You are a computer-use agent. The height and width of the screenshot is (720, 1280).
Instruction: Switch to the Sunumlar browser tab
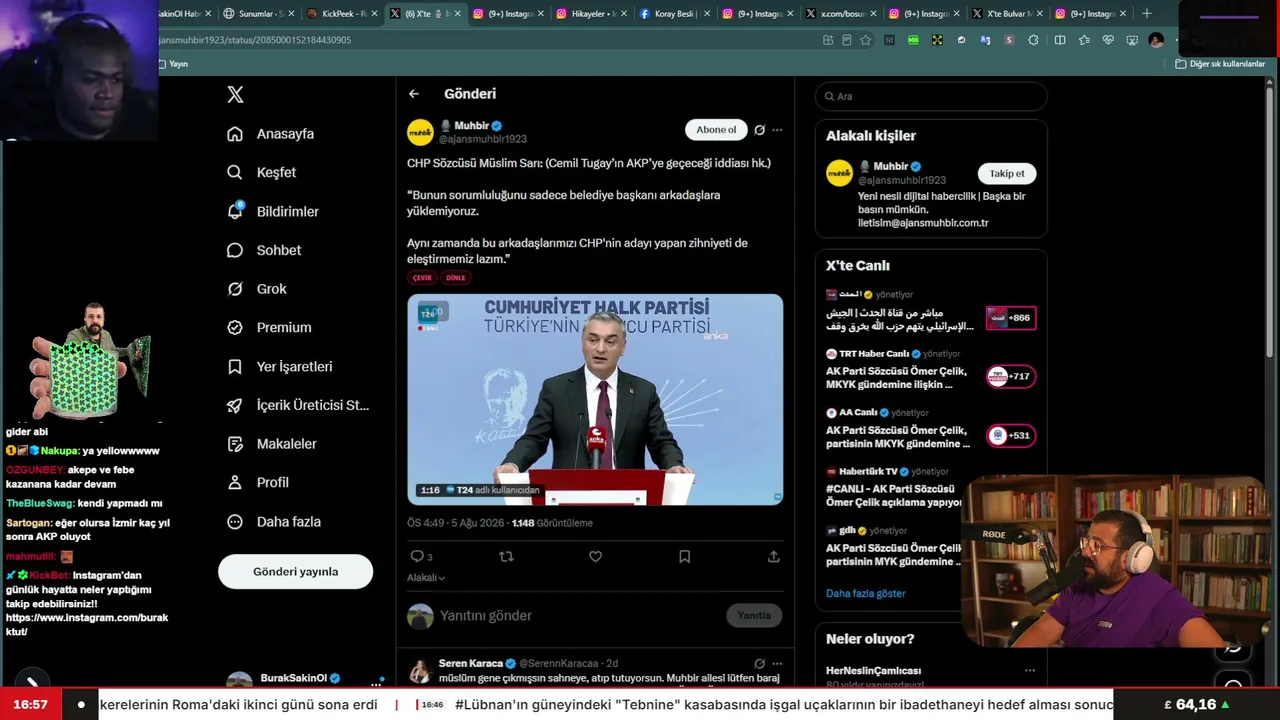[x=259, y=14]
